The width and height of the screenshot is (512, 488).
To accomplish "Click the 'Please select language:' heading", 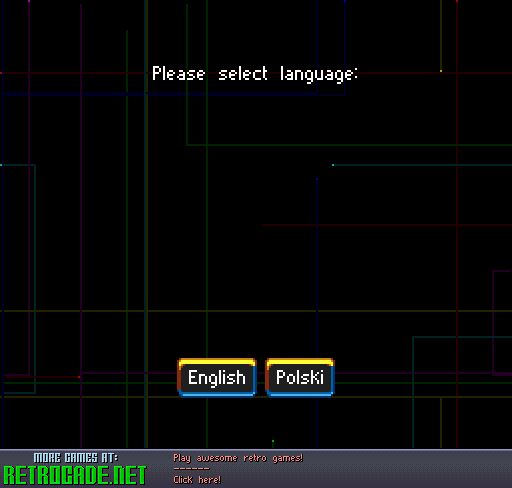I will pyautogui.click(x=255, y=74).
